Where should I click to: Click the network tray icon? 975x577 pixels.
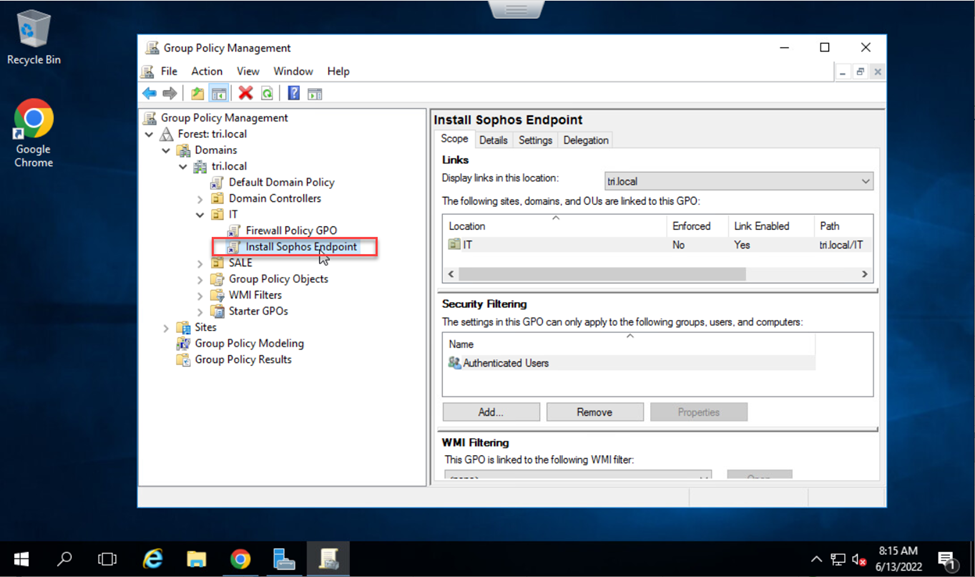point(838,560)
